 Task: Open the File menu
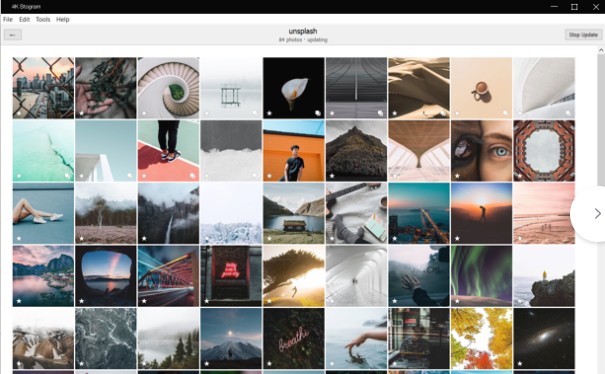[8, 19]
